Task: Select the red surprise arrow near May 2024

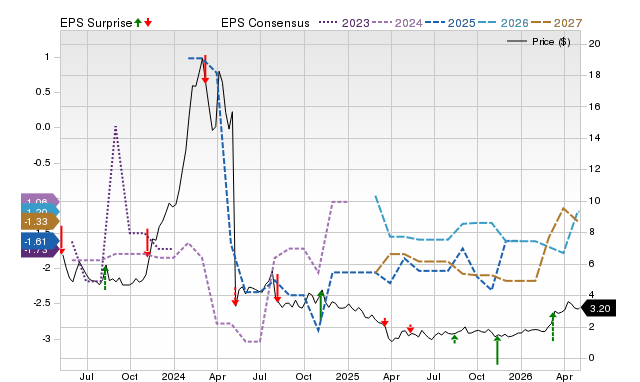Action: [235, 297]
